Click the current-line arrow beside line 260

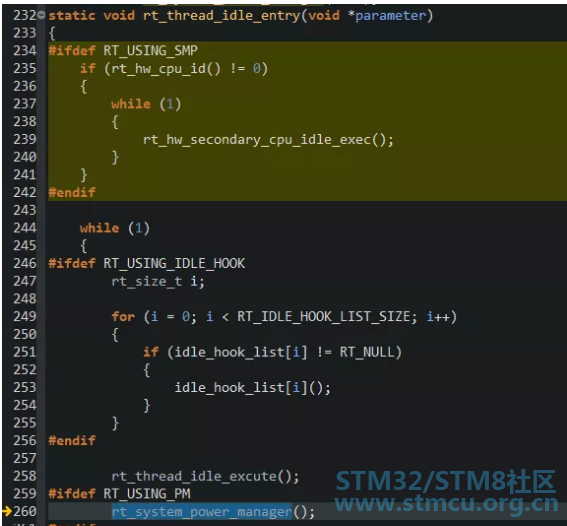coord(7,511)
